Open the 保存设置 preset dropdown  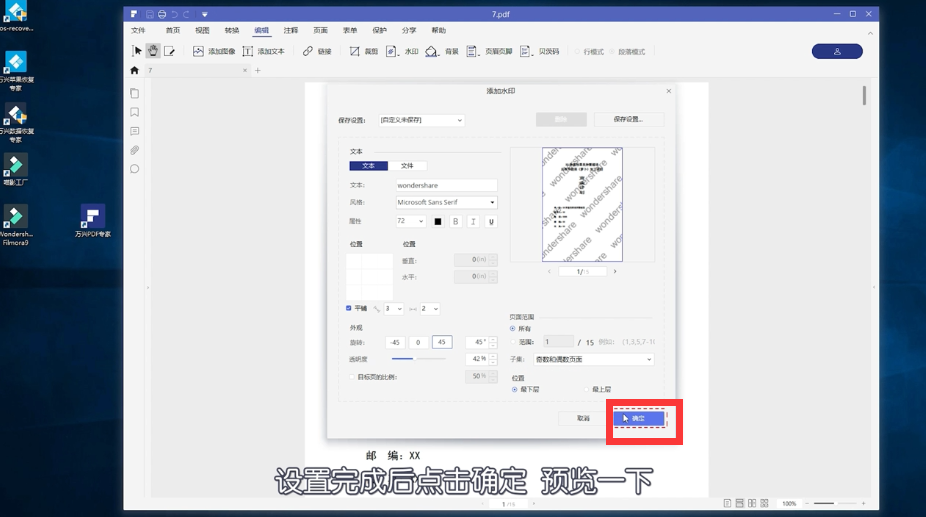421,120
